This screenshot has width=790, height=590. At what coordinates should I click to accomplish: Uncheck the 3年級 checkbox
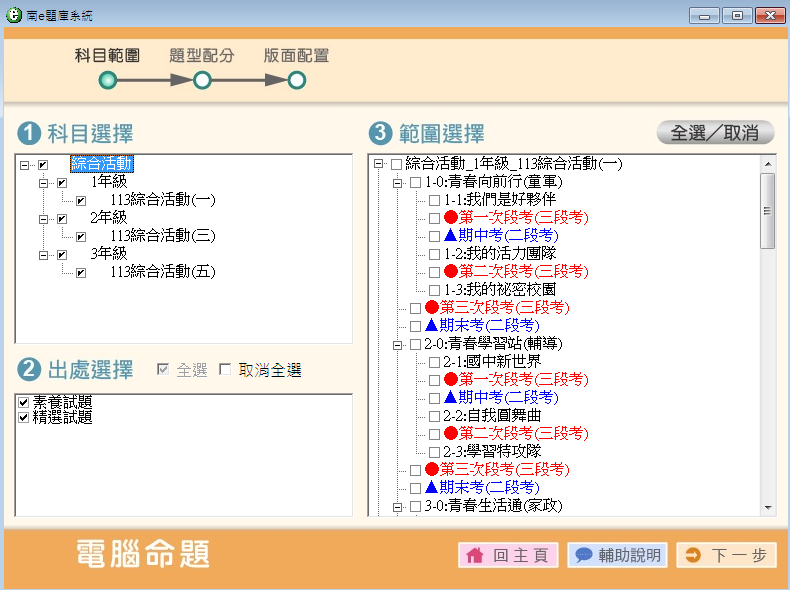tap(62, 255)
